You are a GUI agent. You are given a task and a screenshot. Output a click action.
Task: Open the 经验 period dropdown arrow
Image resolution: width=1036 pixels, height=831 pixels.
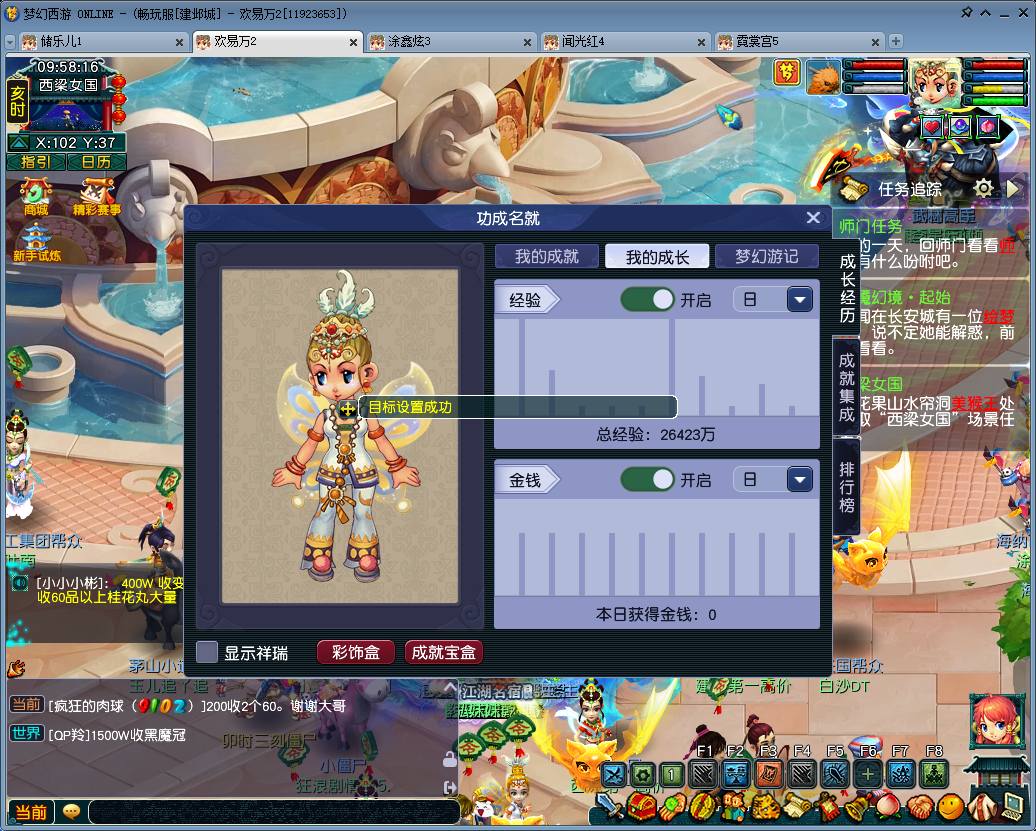pos(799,300)
